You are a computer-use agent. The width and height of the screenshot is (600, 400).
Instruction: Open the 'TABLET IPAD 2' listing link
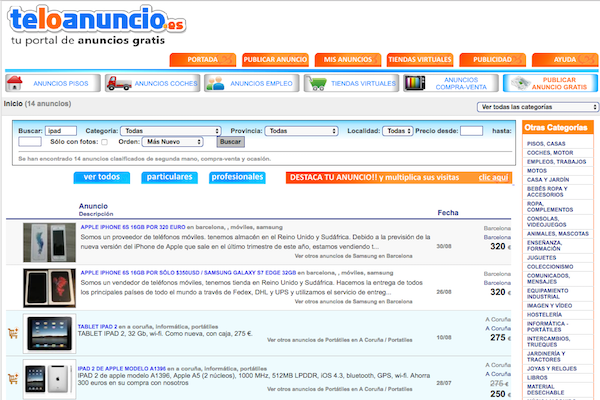[98, 327]
